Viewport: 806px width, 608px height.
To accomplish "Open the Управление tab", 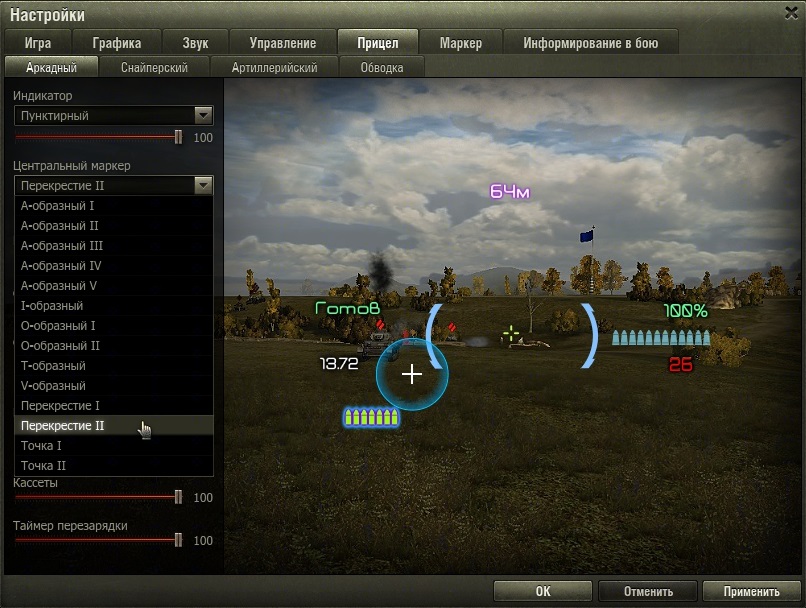I will pyautogui.click(x=283, y=43).
